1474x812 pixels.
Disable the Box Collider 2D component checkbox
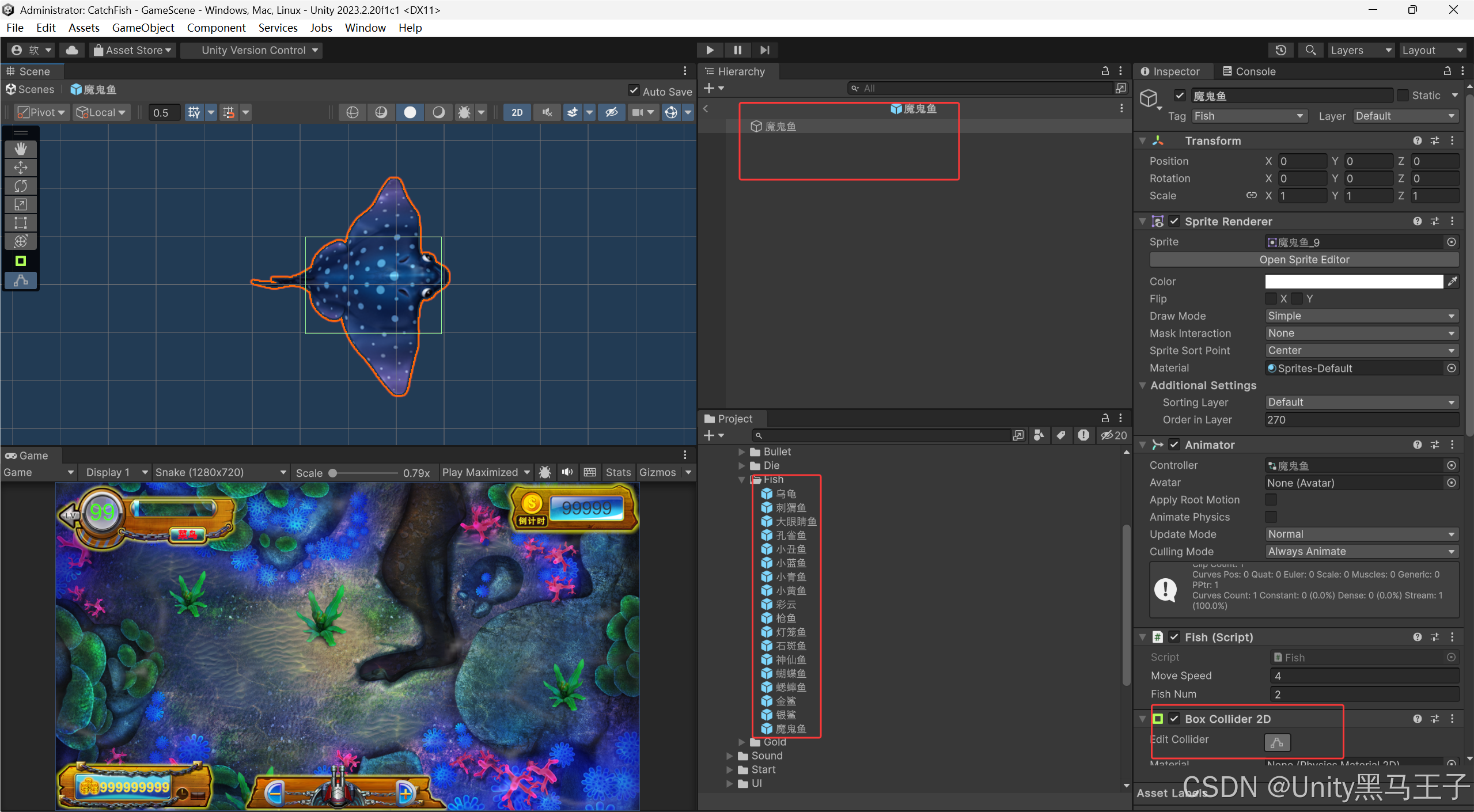click(x=1174, y=718)
